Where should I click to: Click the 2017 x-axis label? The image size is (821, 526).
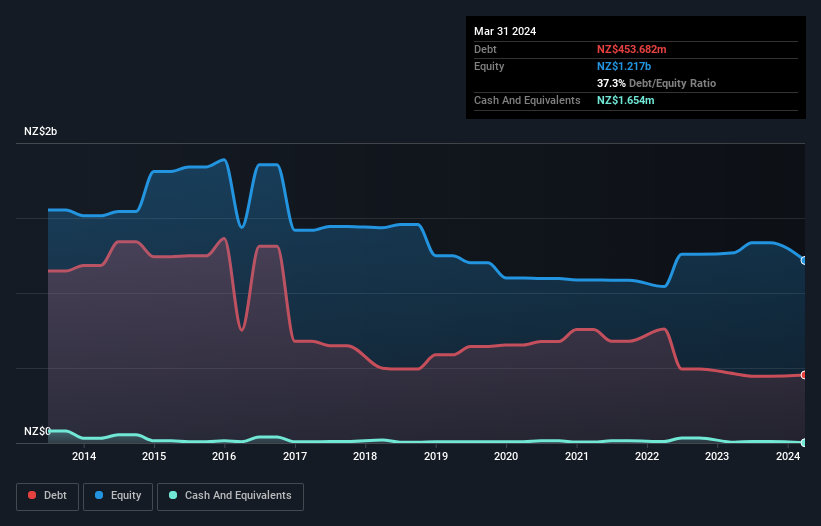(295, 456)
